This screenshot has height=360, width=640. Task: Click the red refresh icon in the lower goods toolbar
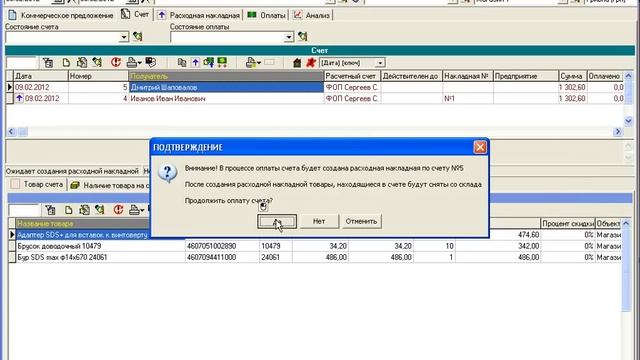tap(118, 210)
